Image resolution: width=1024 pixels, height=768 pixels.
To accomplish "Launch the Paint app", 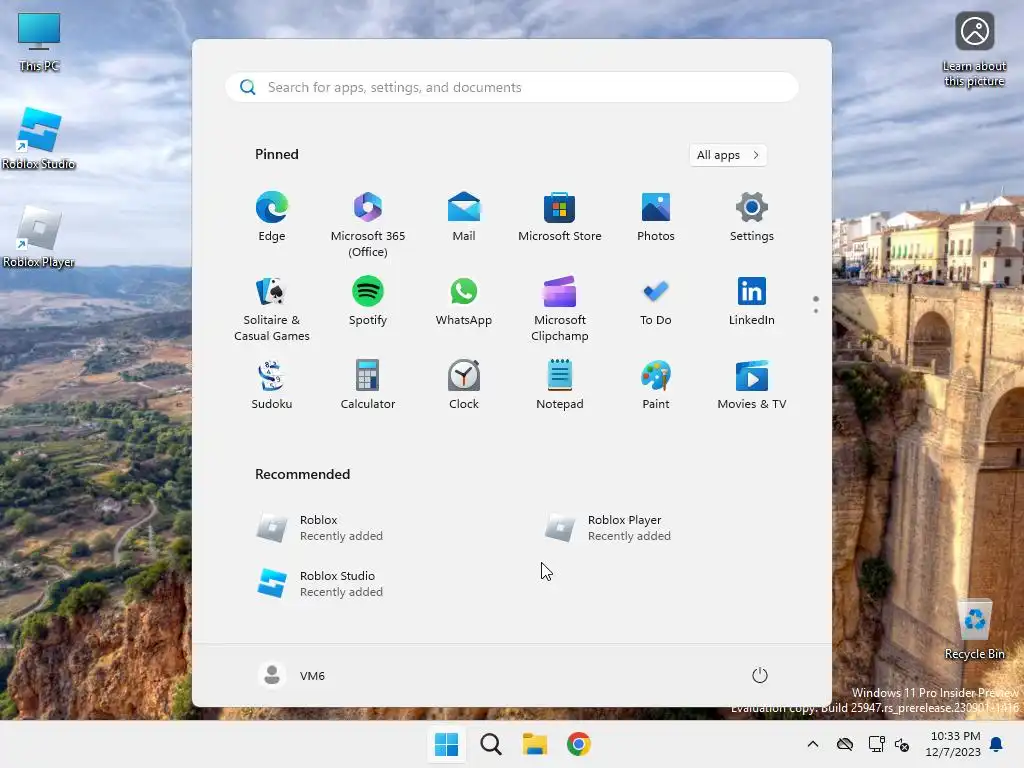I will point(656,385).
